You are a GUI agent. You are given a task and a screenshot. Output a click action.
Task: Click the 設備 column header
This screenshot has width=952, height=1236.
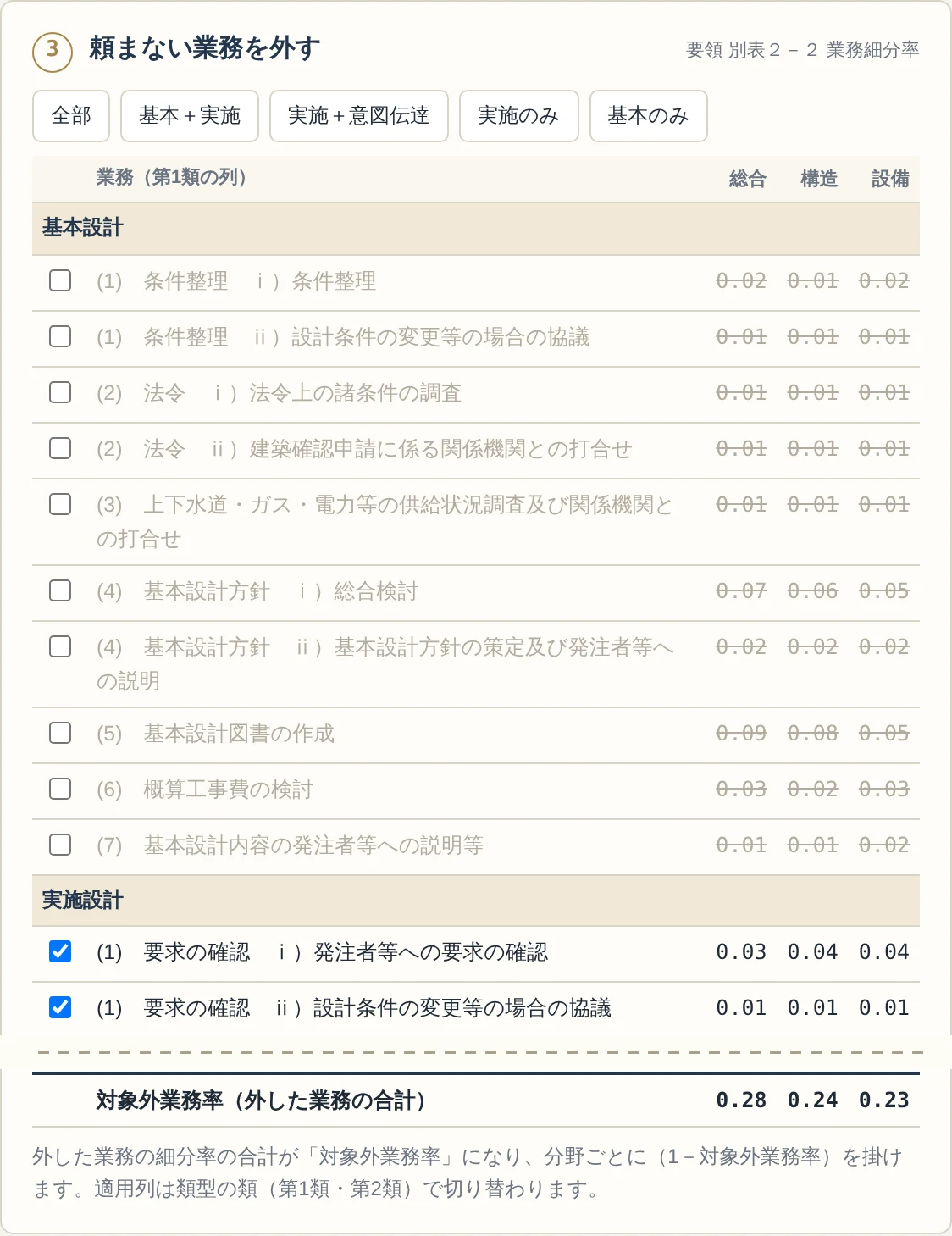[x=890, y=179]
